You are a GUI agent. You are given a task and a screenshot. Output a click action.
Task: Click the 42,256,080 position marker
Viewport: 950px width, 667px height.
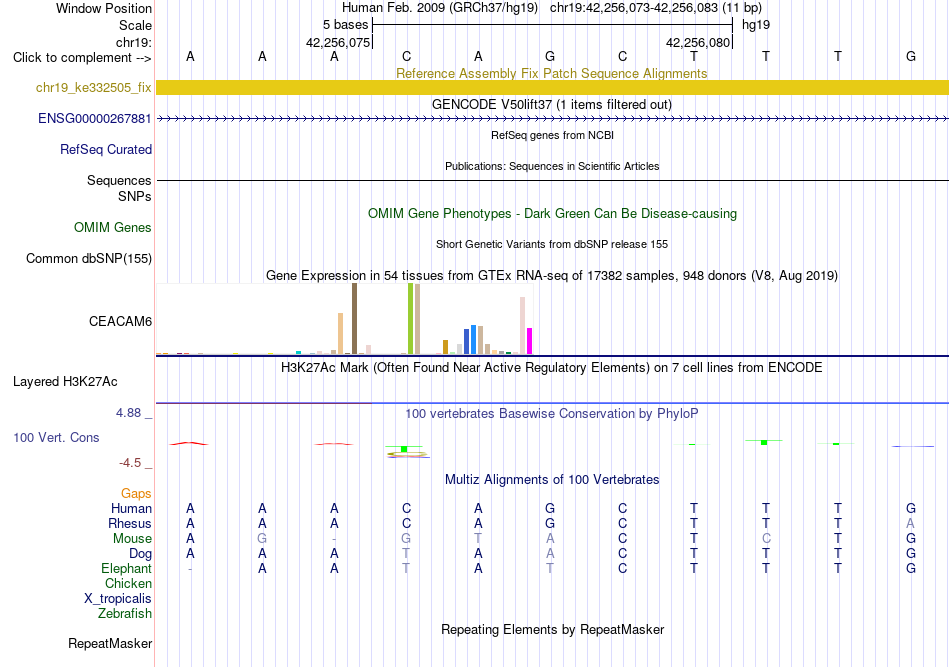pos(698,42)
